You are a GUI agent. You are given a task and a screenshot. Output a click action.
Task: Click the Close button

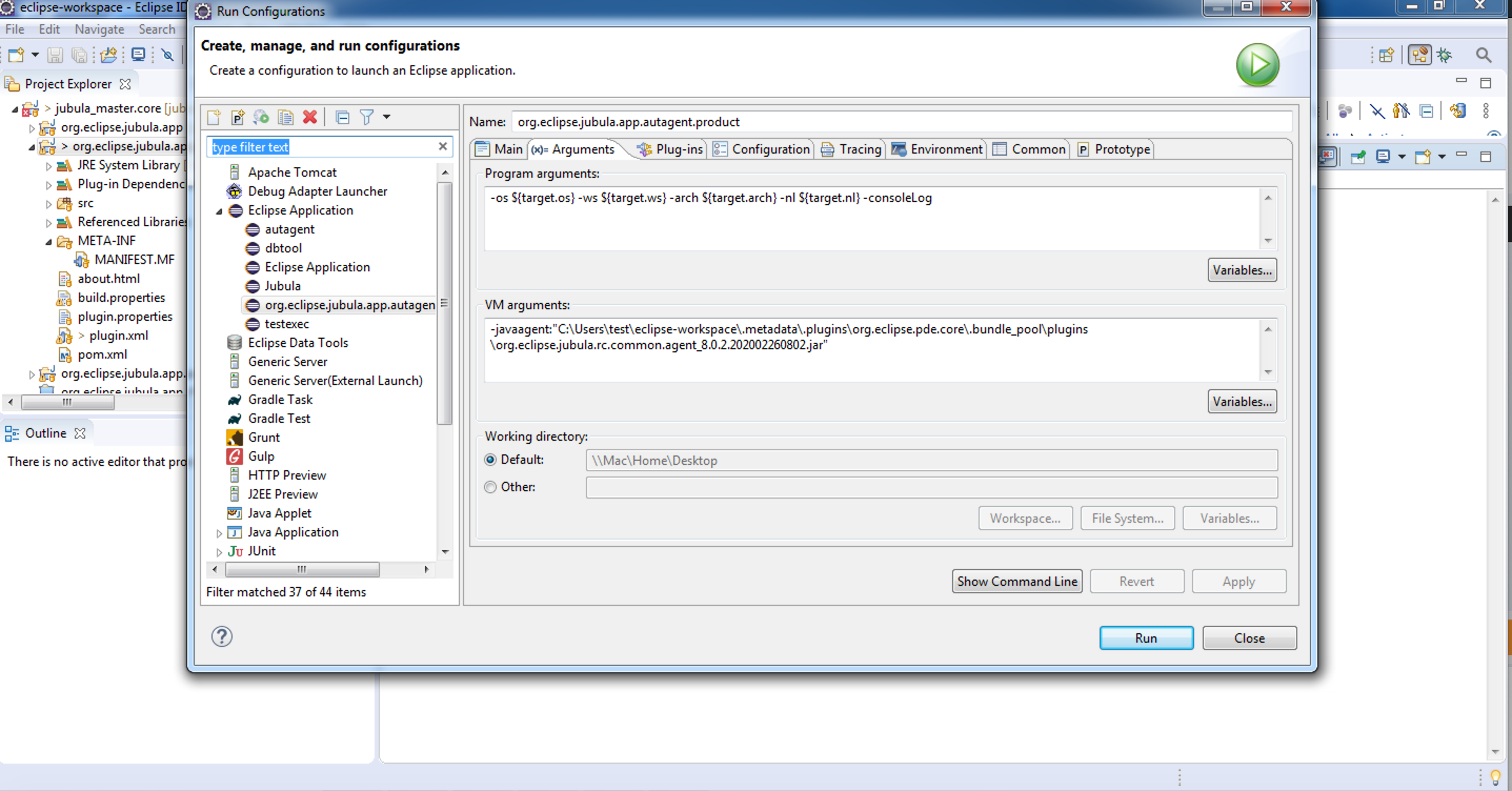tap(1249, 638)
